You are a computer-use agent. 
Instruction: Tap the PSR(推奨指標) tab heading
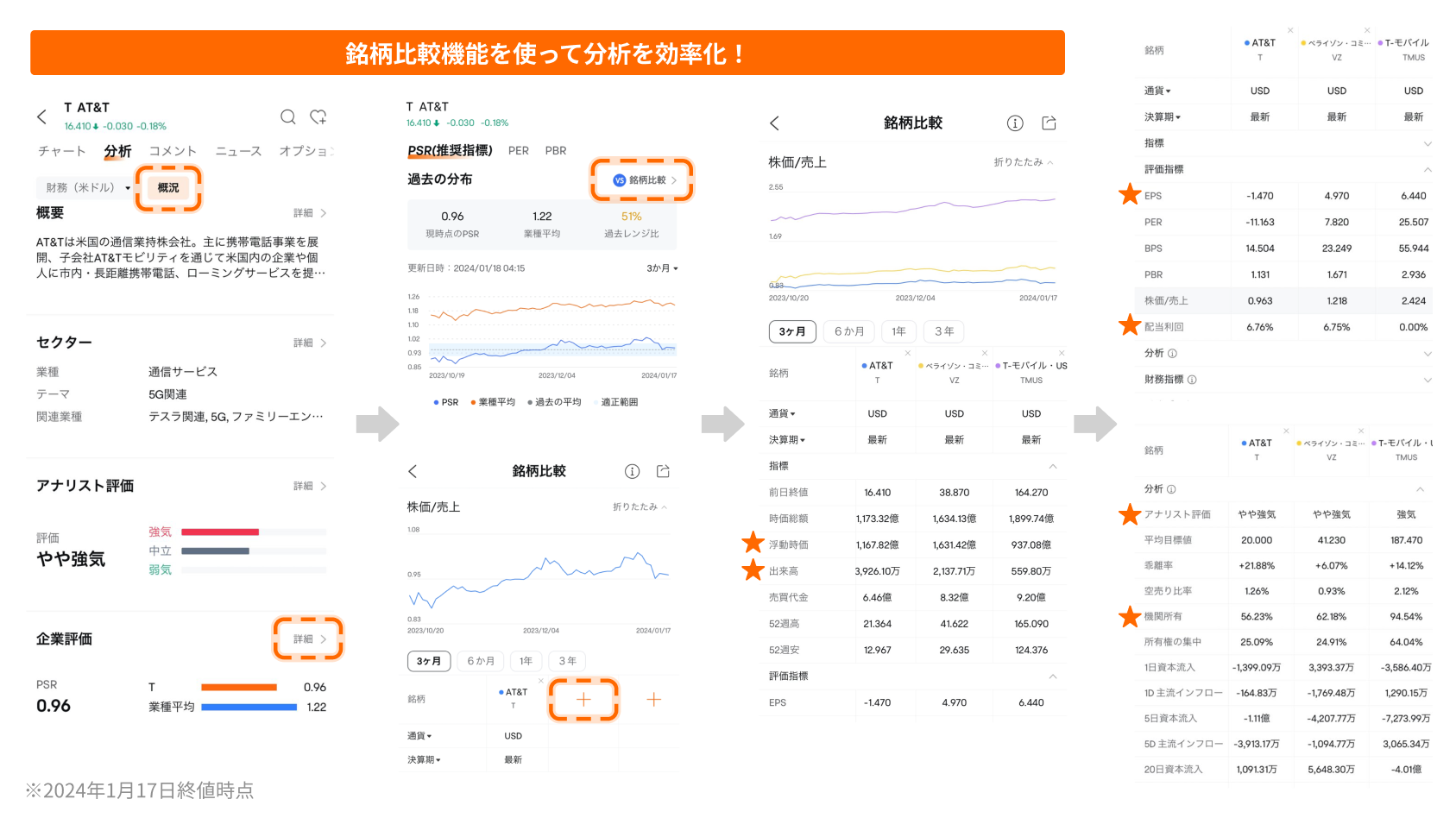(450, 151)
